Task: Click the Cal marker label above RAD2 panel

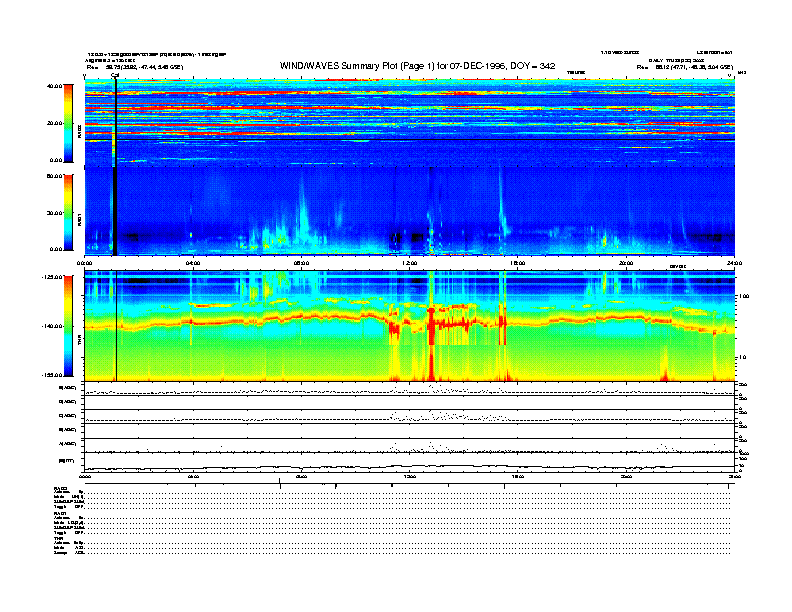Action: (115, 76)
